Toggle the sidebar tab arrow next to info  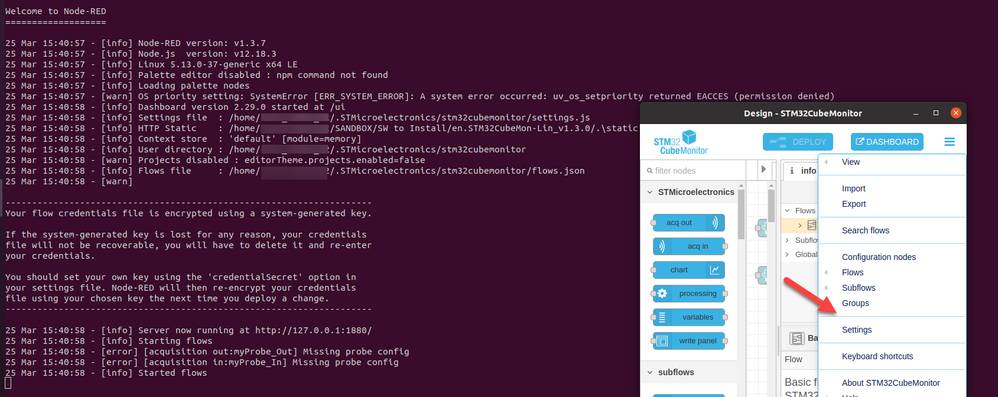[764, 170]
